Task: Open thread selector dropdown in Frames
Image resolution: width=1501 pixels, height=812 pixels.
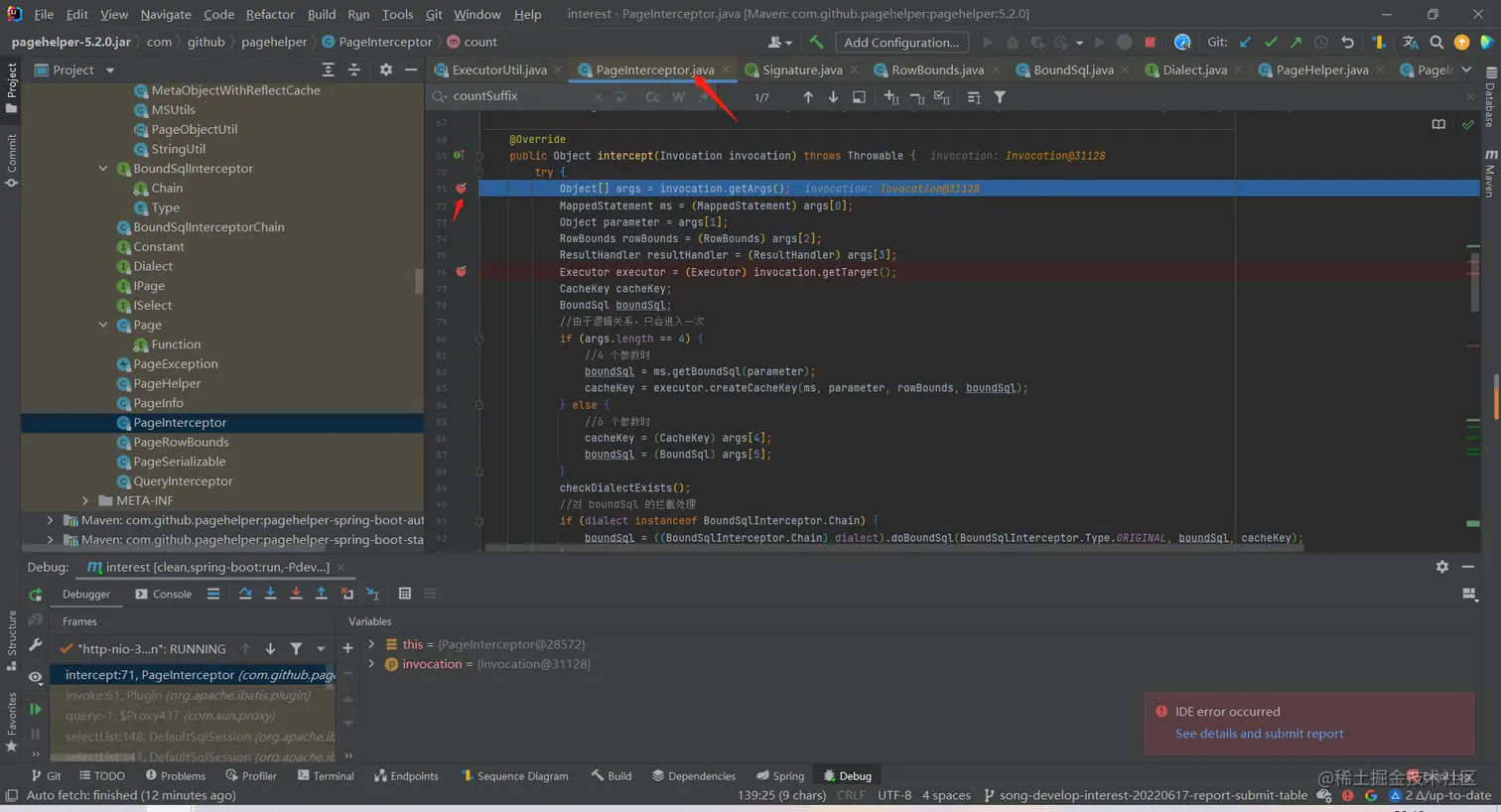Action: tap(321, 649)
